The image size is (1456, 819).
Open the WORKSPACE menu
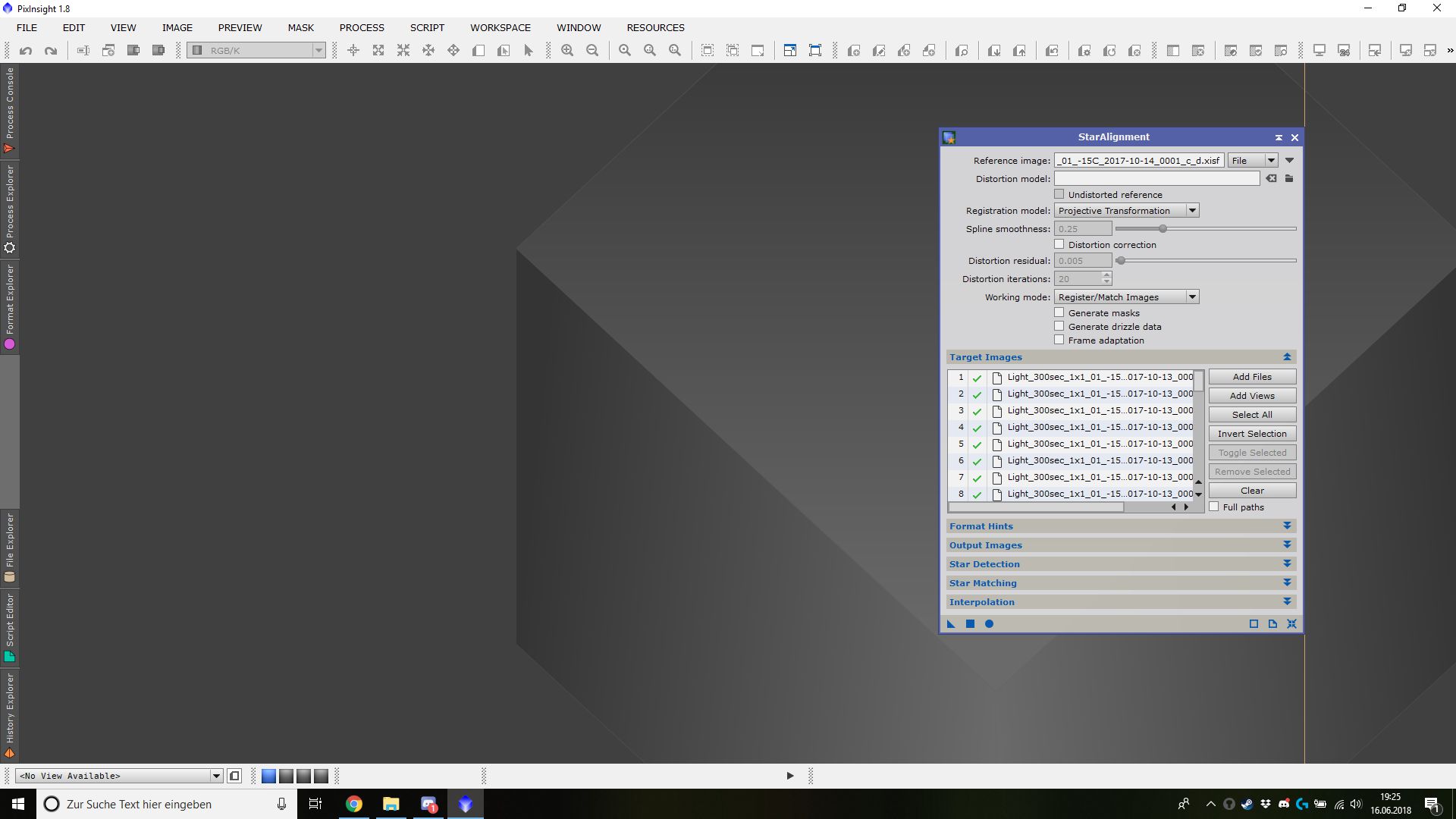coord(500,27)
